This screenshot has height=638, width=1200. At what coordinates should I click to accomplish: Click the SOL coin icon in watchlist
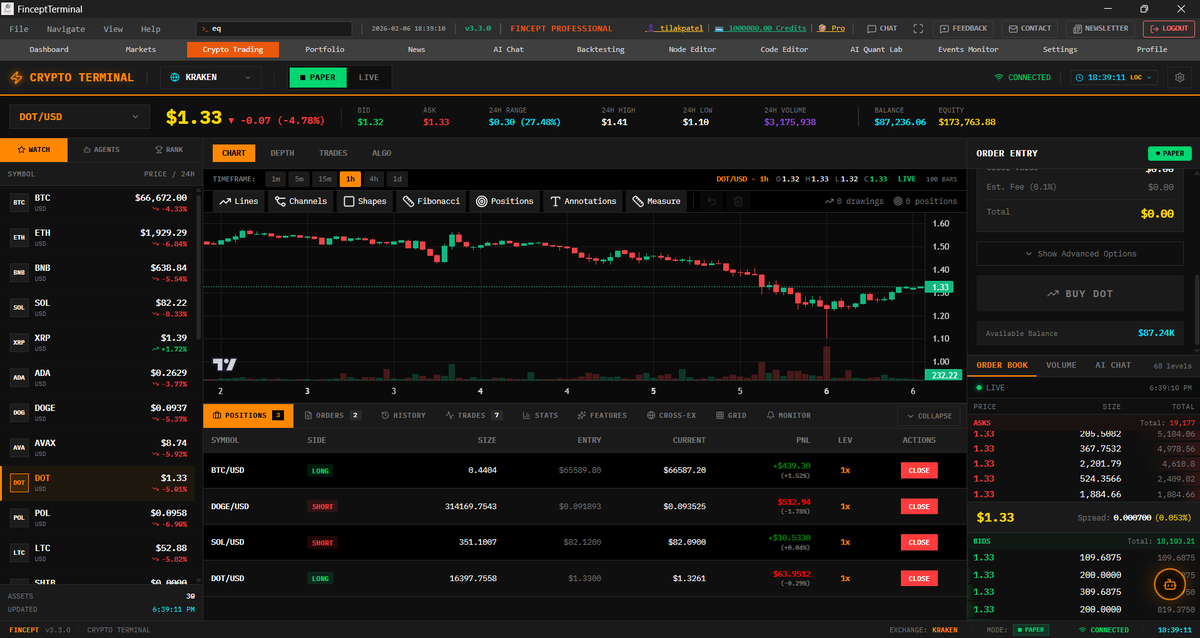18,307
